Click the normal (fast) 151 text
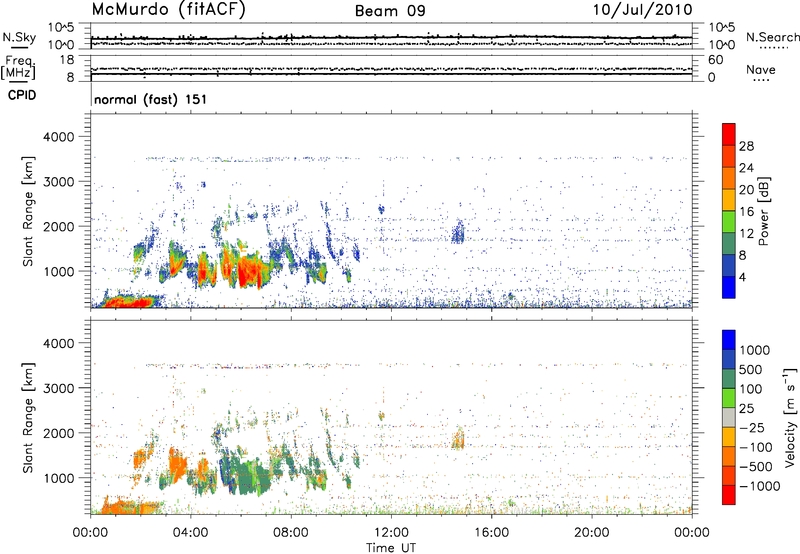800x554 pixels. 151,99
